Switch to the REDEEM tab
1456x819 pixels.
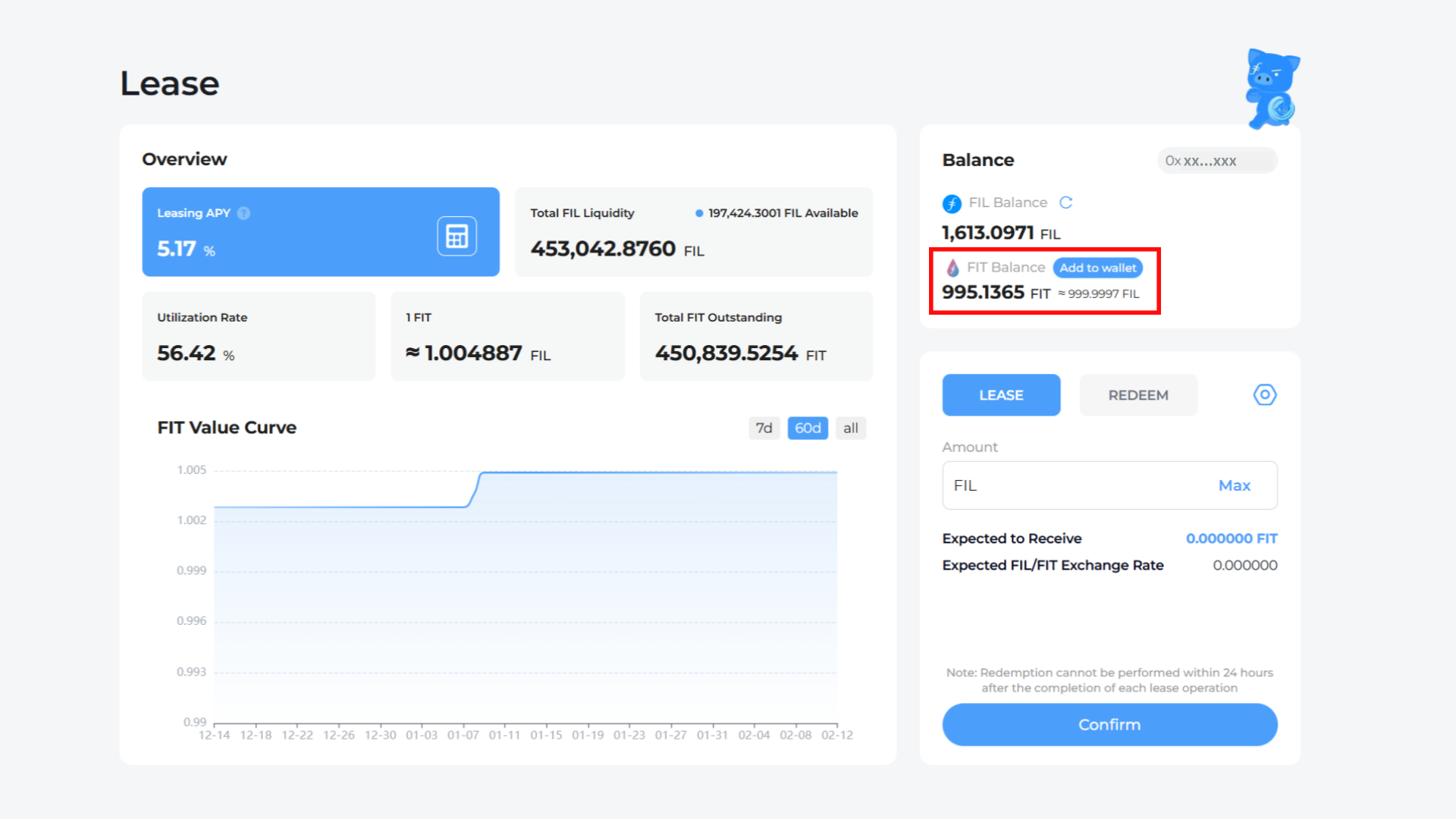(1137, 395)
